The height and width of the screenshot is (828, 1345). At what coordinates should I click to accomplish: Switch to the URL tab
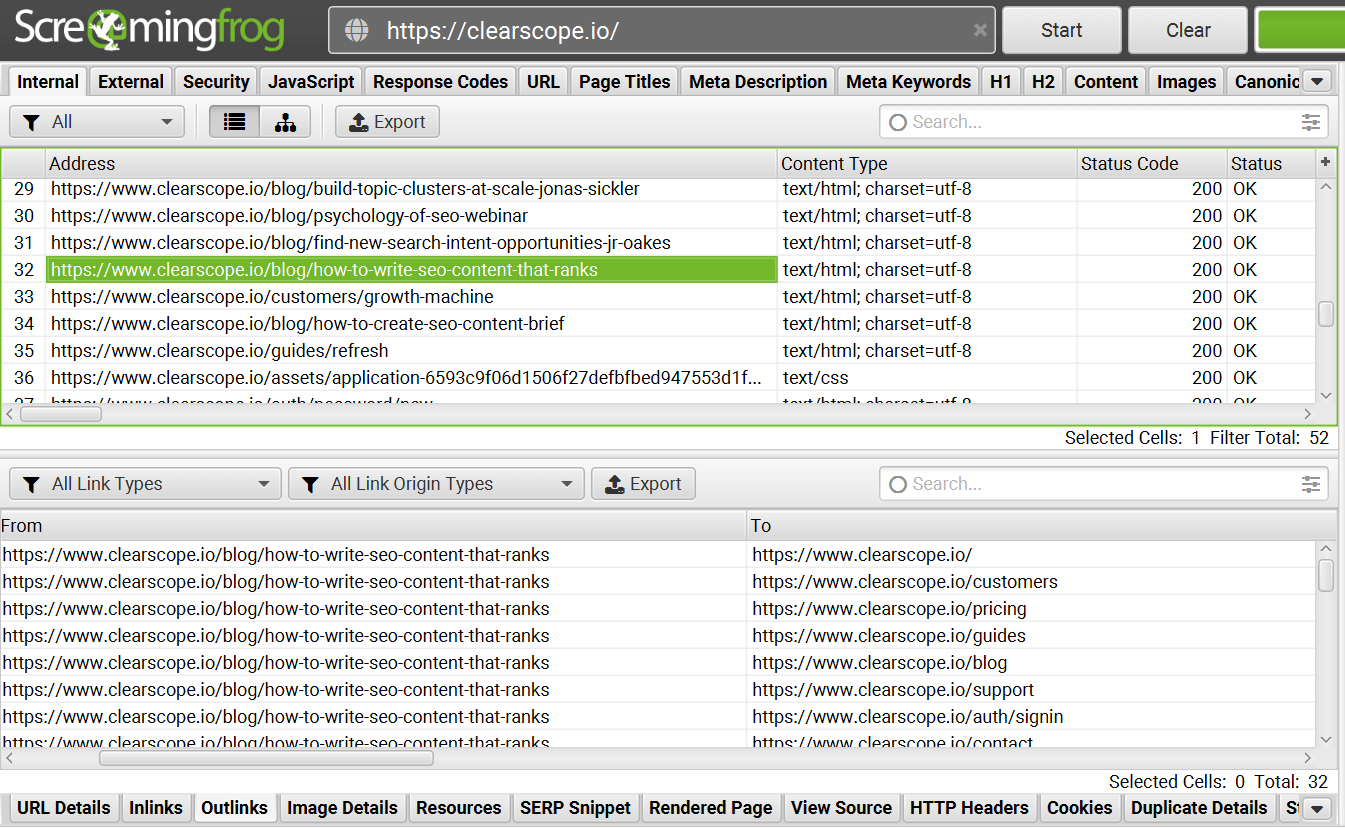point(543,82)
